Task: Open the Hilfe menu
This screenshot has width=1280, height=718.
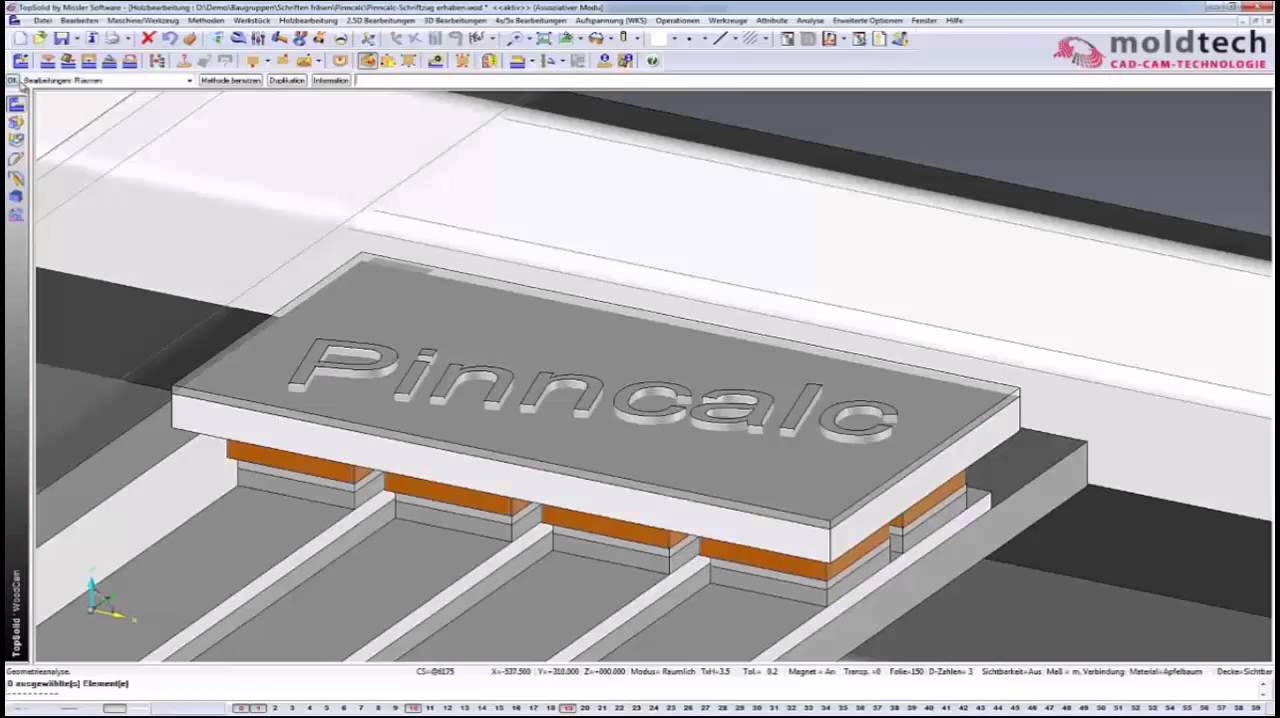Action: pos(955,20)
